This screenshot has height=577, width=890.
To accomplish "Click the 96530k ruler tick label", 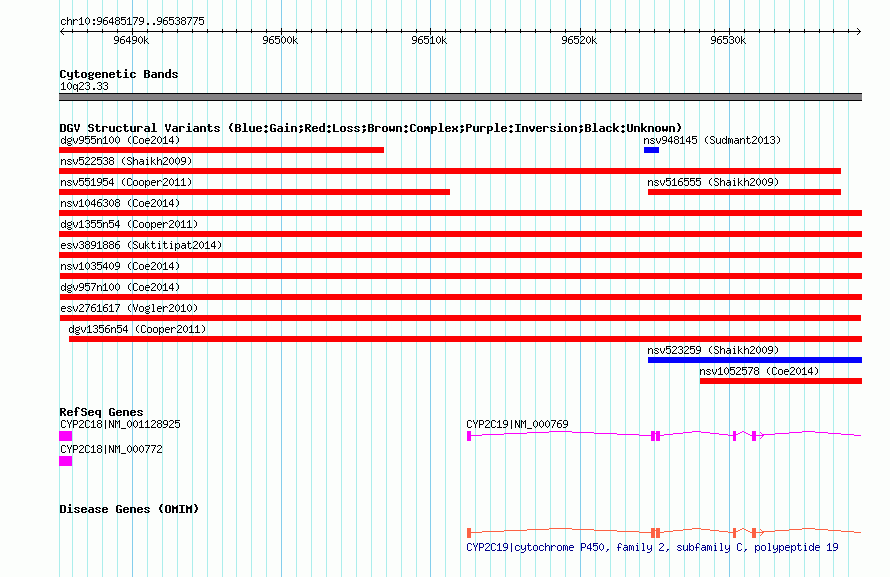I will click(x=728, y=40).
